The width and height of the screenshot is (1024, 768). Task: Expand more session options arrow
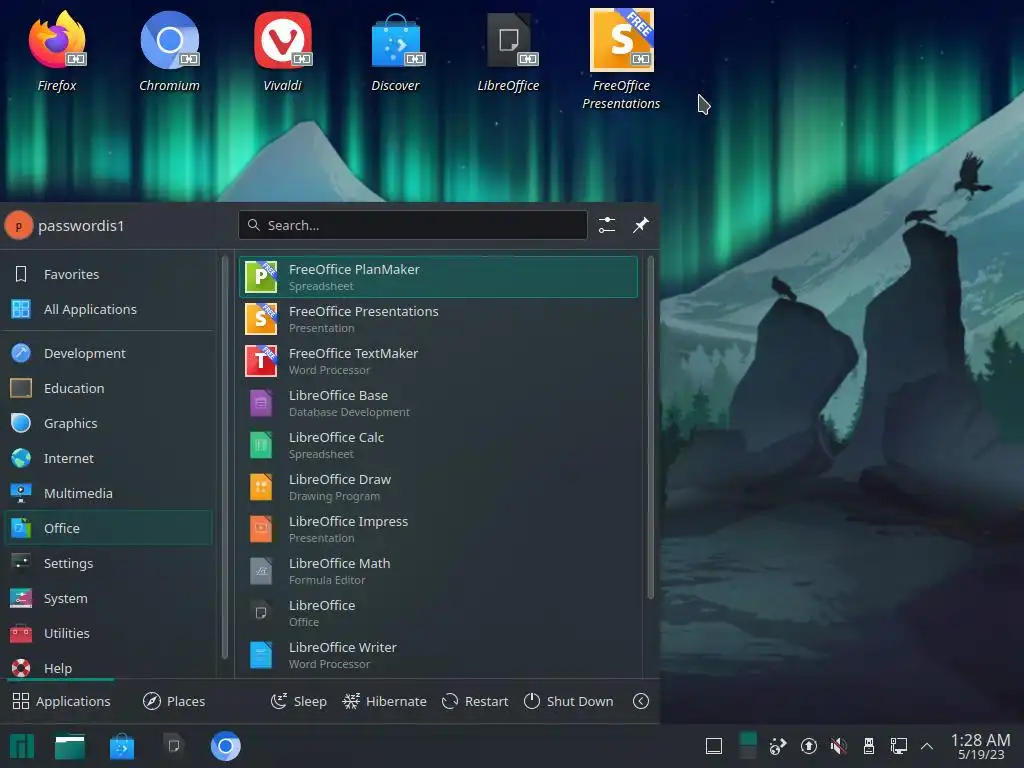point(641,701)
